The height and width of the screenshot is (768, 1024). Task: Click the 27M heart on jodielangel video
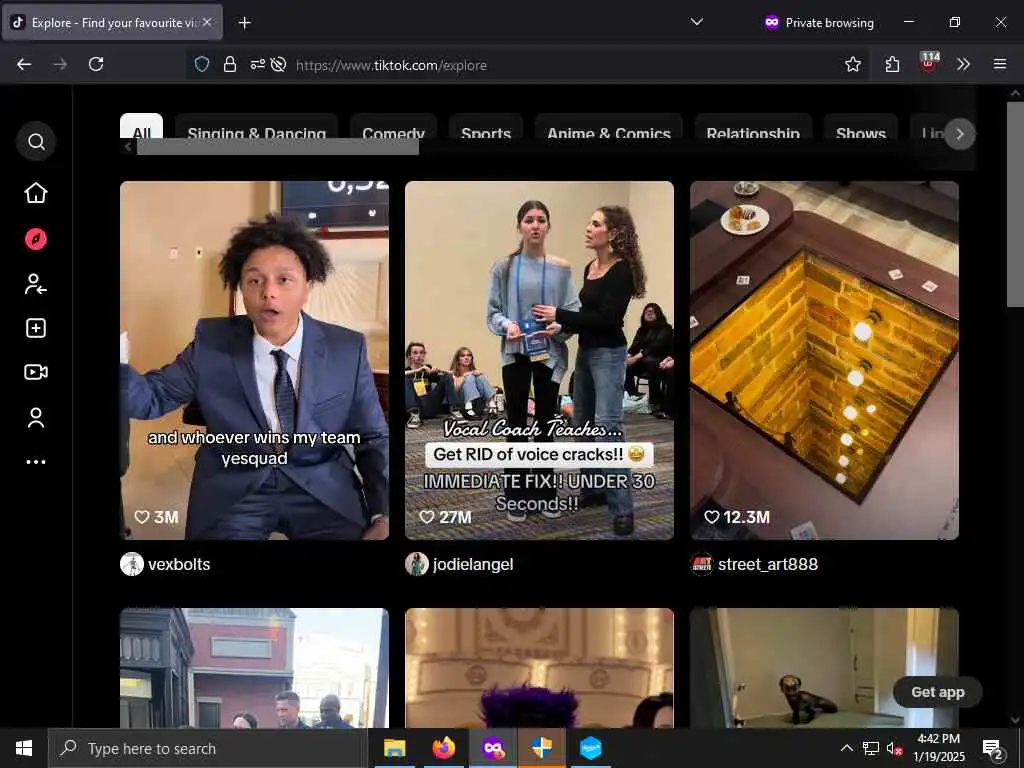coord(426,517)
